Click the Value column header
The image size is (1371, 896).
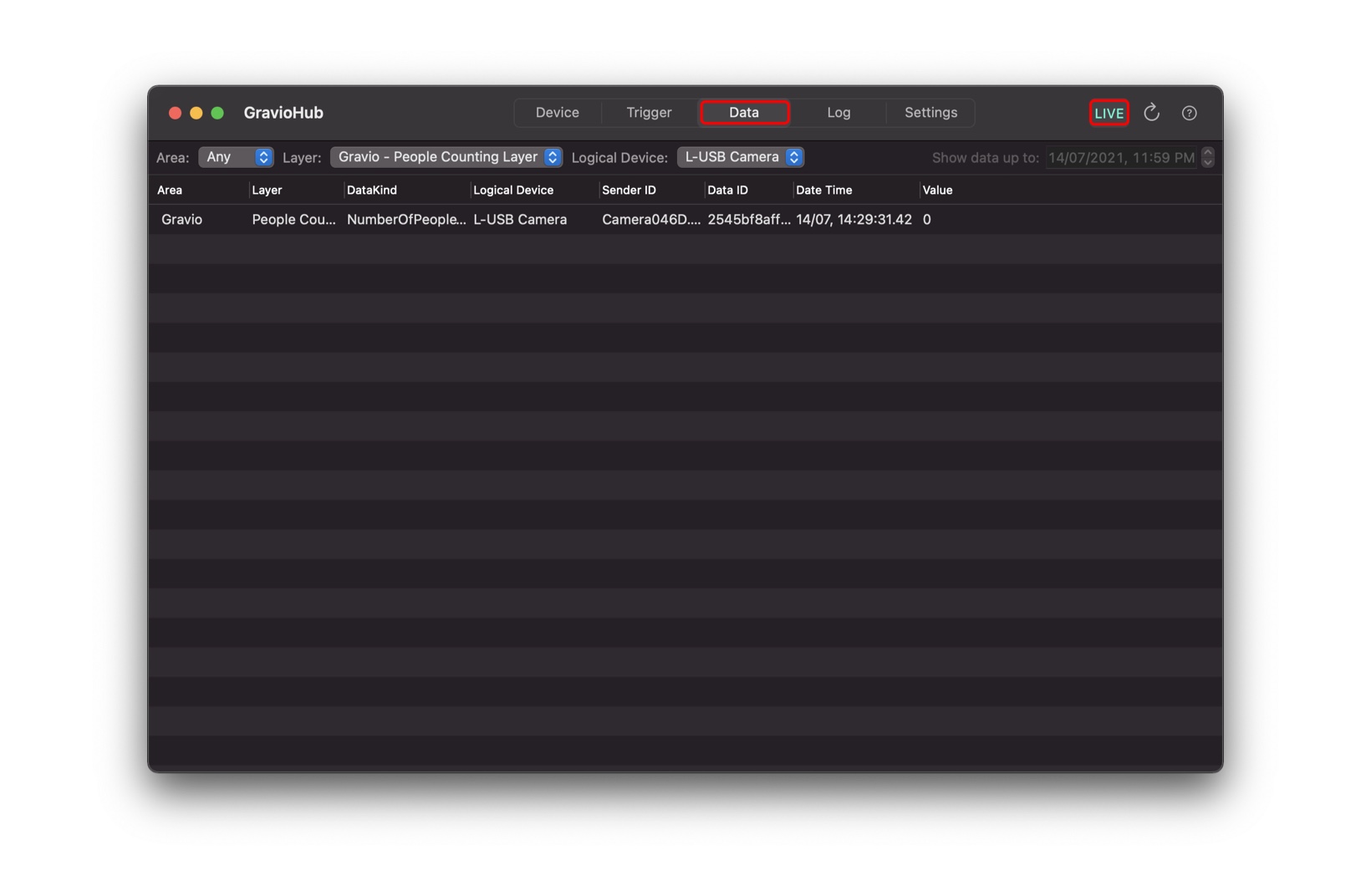coord(937,190)
